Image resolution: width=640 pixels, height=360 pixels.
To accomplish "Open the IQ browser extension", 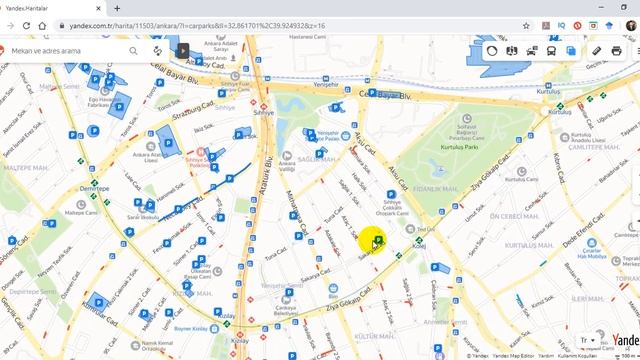I will [562, 26].
